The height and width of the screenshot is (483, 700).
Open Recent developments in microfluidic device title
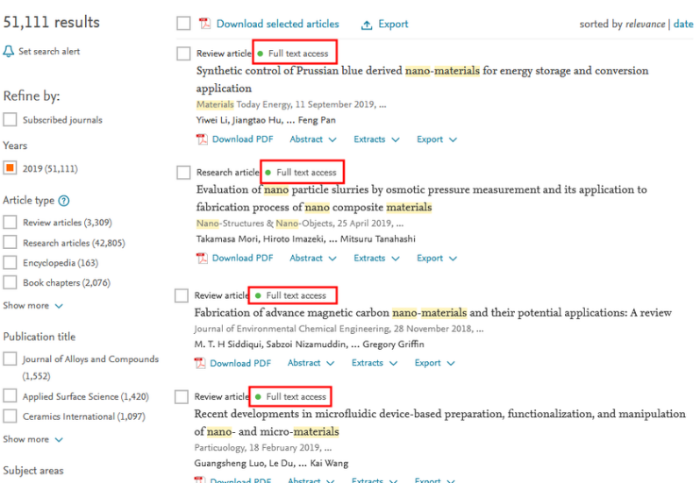pos(440,422)
